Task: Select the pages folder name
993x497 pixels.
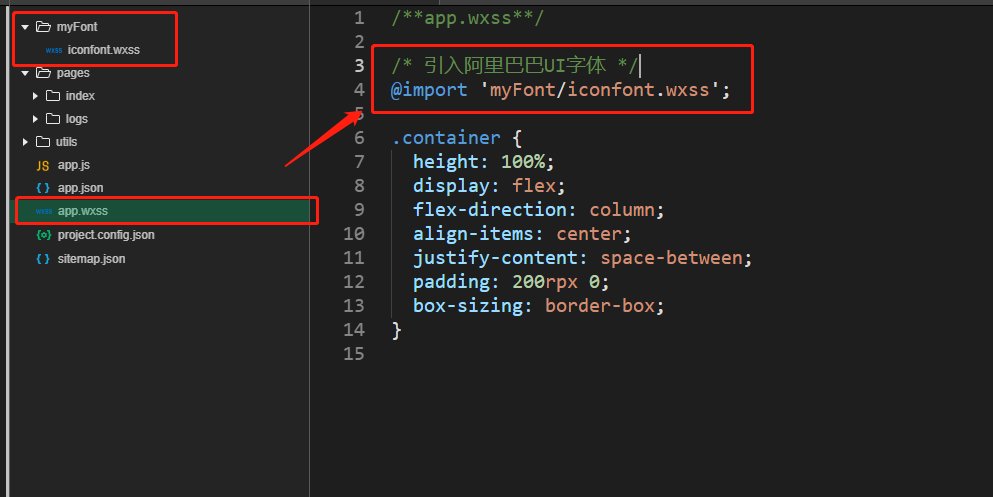Action: tap(73, 73)
